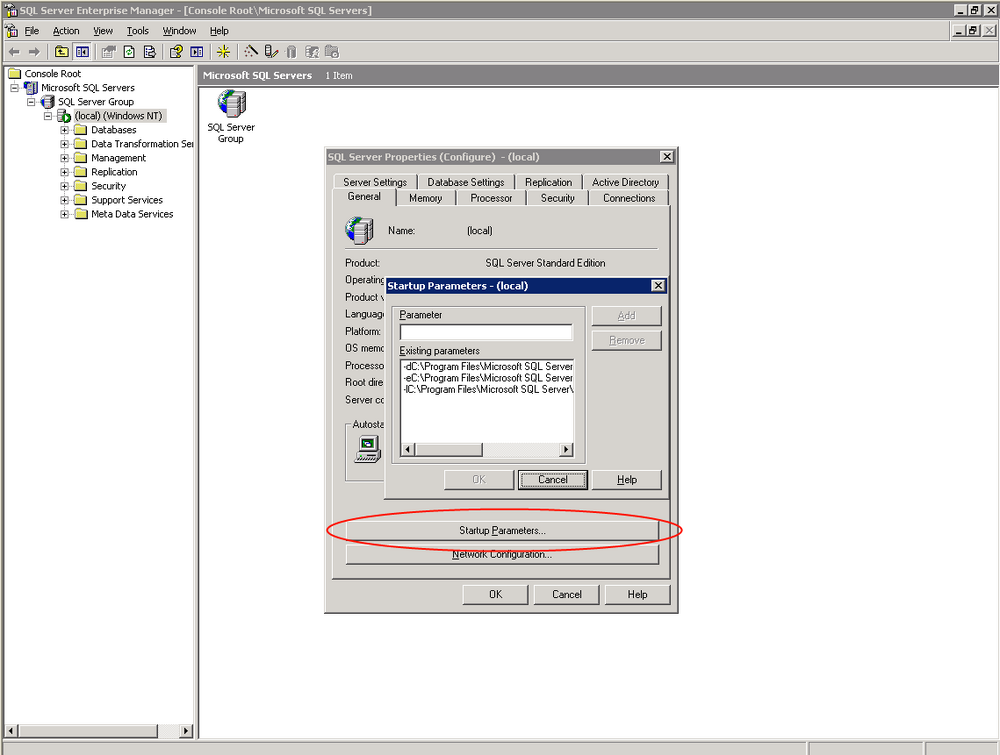Viewport: 1000px width, 755px height.
Task: Click the Up one level folder icon
Action: point(62,52)
